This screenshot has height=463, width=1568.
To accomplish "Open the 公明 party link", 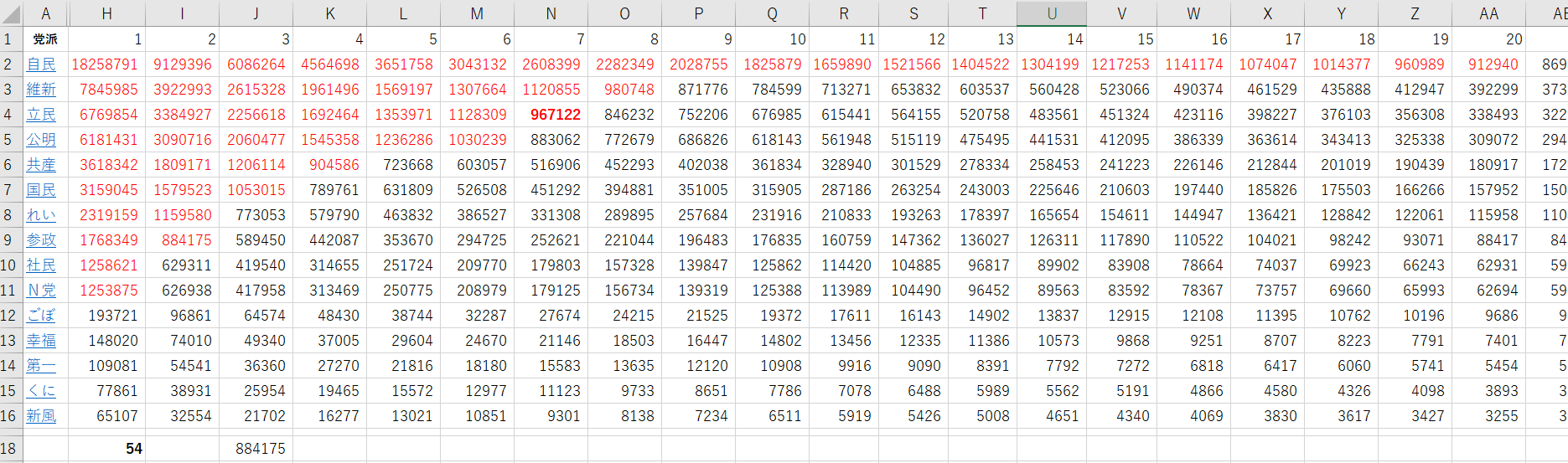I will 41,140.
